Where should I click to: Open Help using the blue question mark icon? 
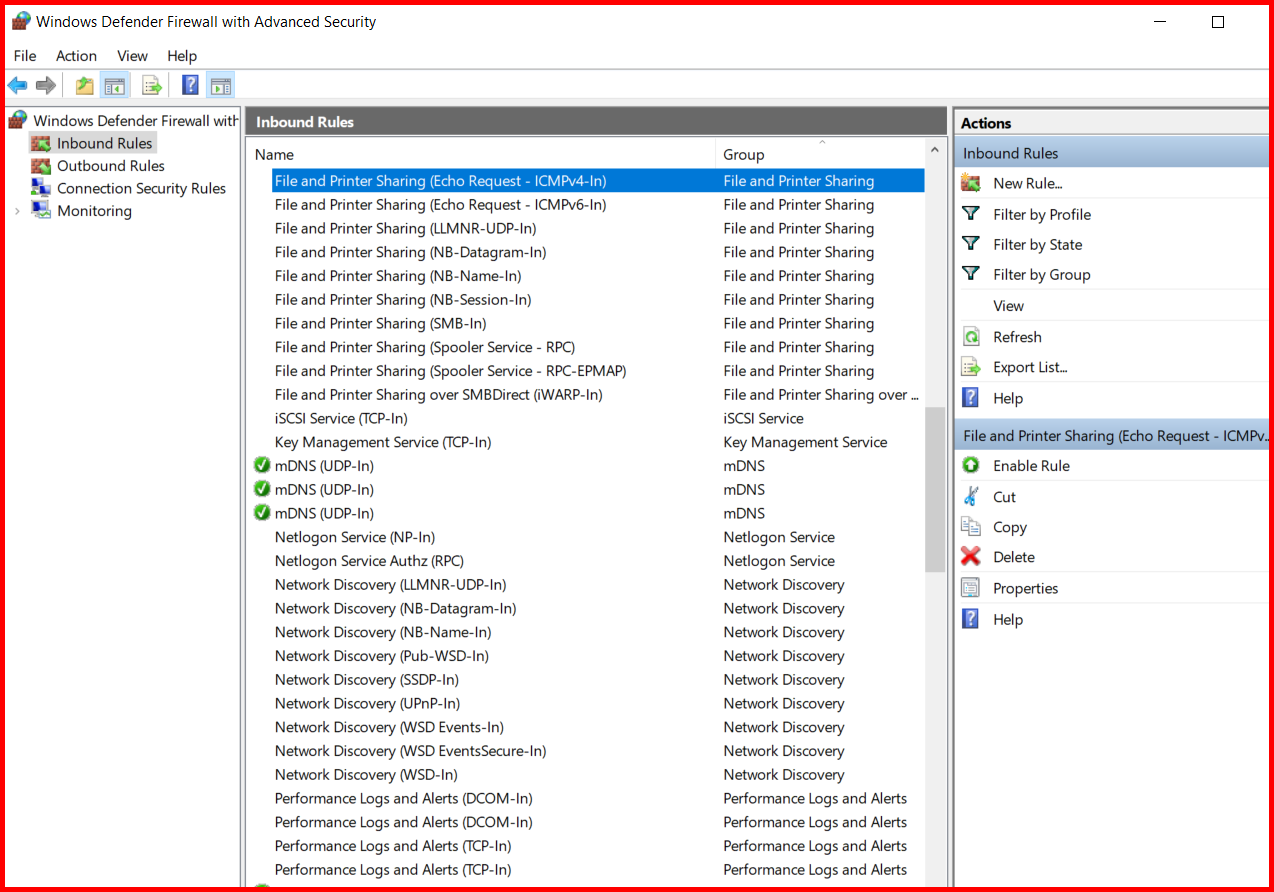189,85
